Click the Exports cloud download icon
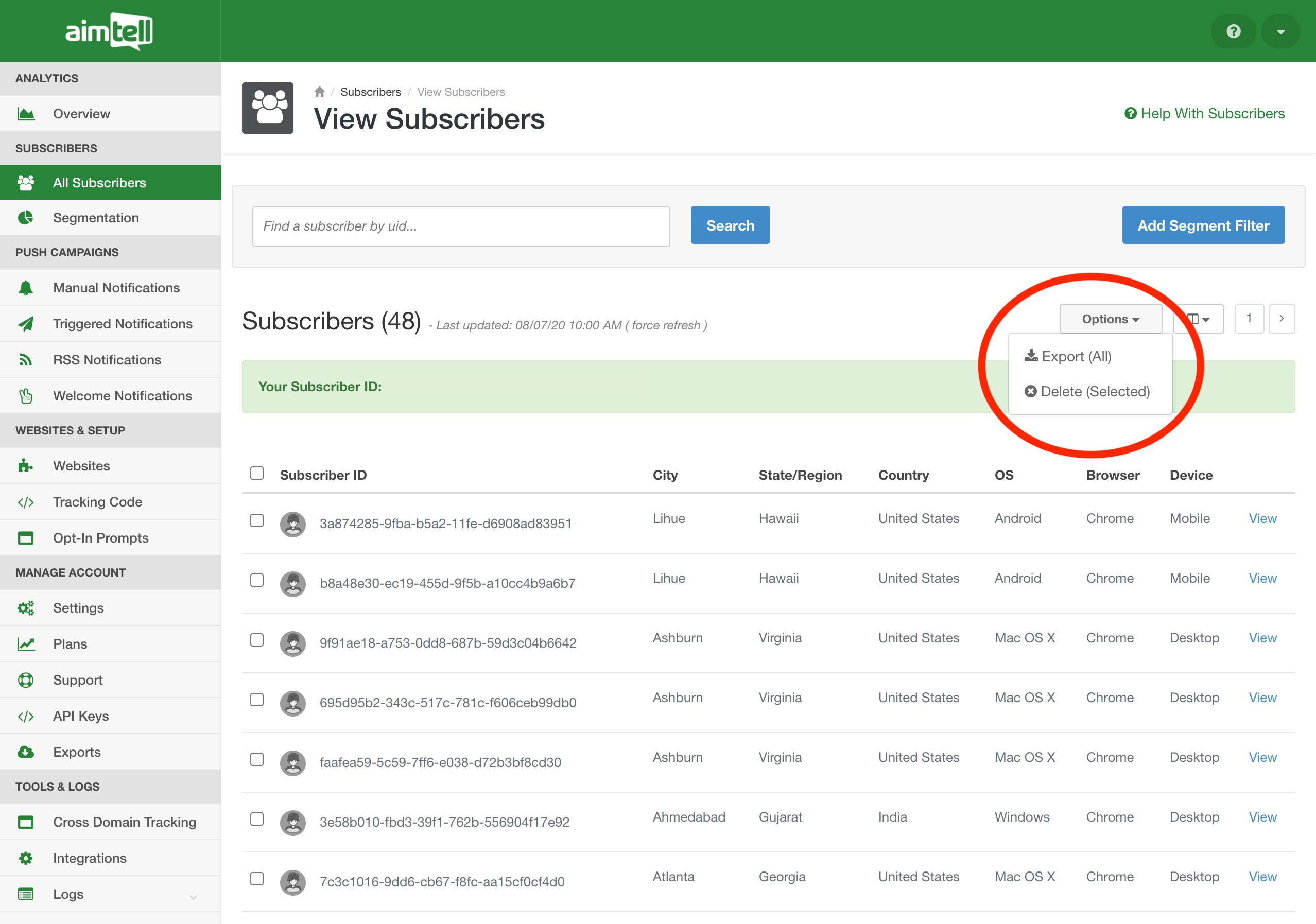The height and width of the screenshot is (924, 1316). click(x=25, y=752)
